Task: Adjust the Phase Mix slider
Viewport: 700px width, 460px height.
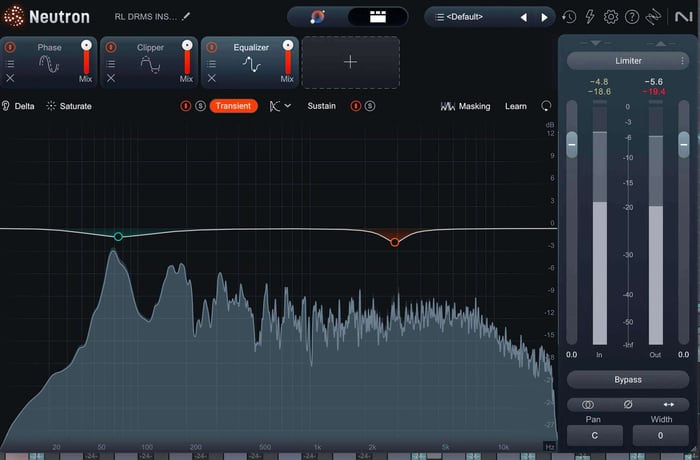Action: coord(86,57)
